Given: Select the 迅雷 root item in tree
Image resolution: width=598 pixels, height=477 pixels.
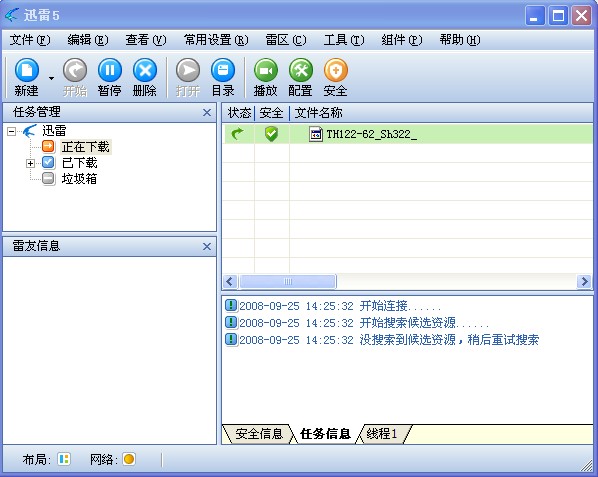Looking at the screenshot, I should click(54, 131).
